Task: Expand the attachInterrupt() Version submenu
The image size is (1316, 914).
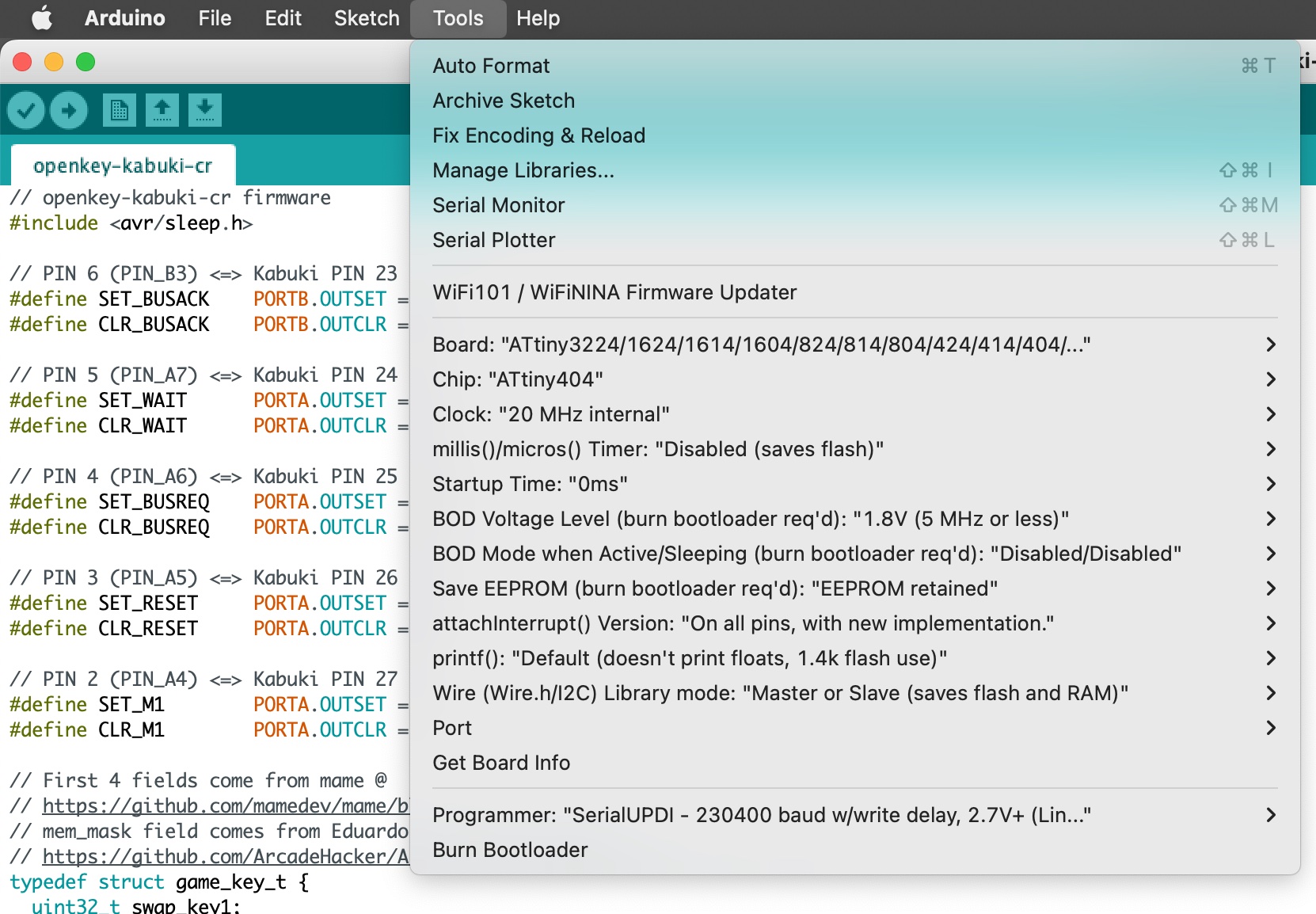Action: 855,623
